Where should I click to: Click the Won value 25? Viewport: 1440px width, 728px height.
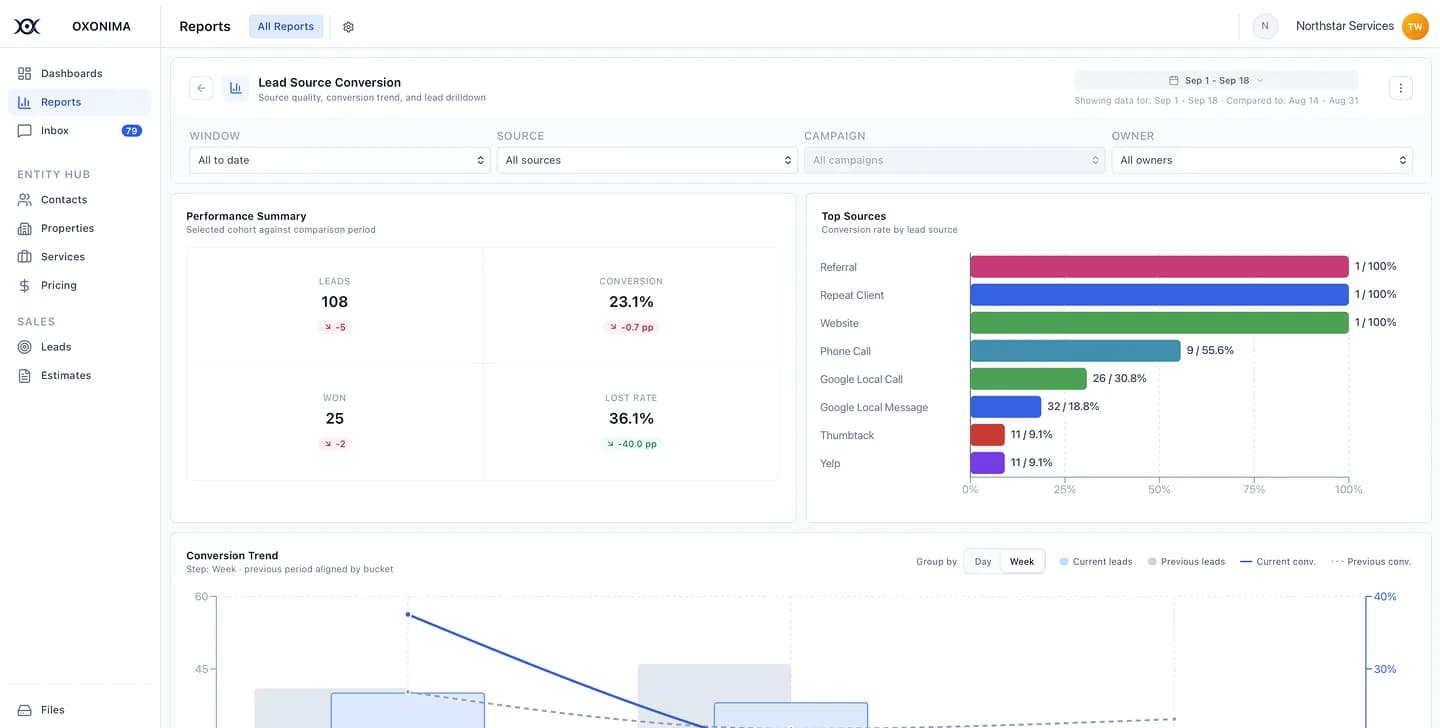tap(334, 418)
